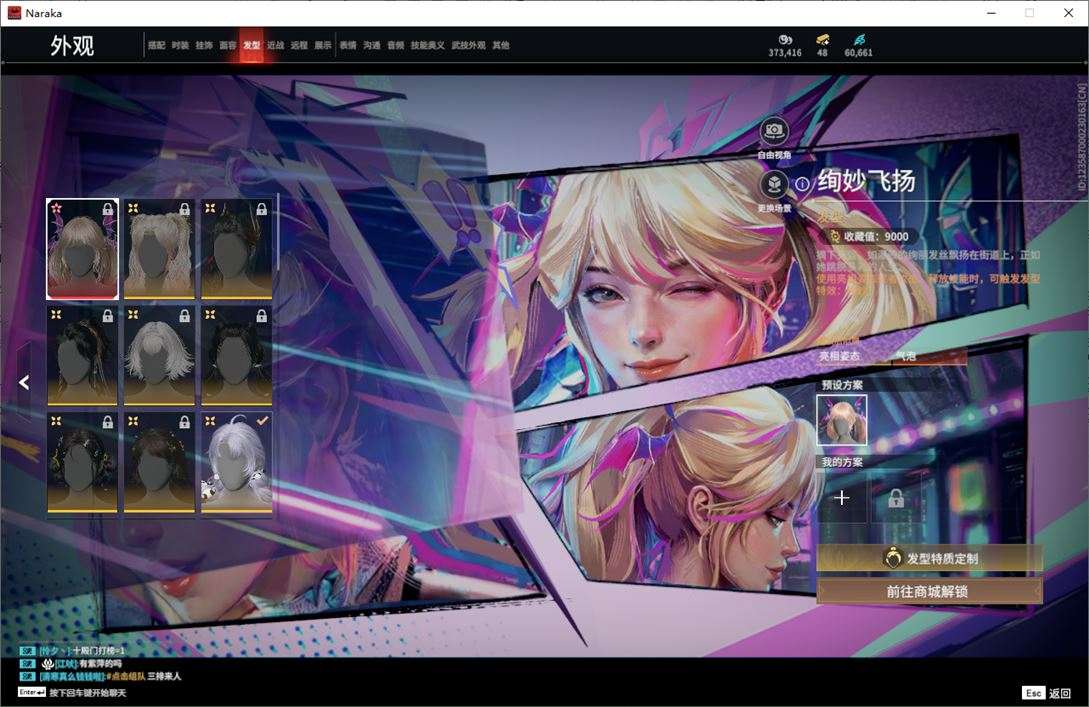This screenshot has height=707, width=1089.
Task: Click the 绚妙飞扬 hairstyle title
Action: pos(866,181)
